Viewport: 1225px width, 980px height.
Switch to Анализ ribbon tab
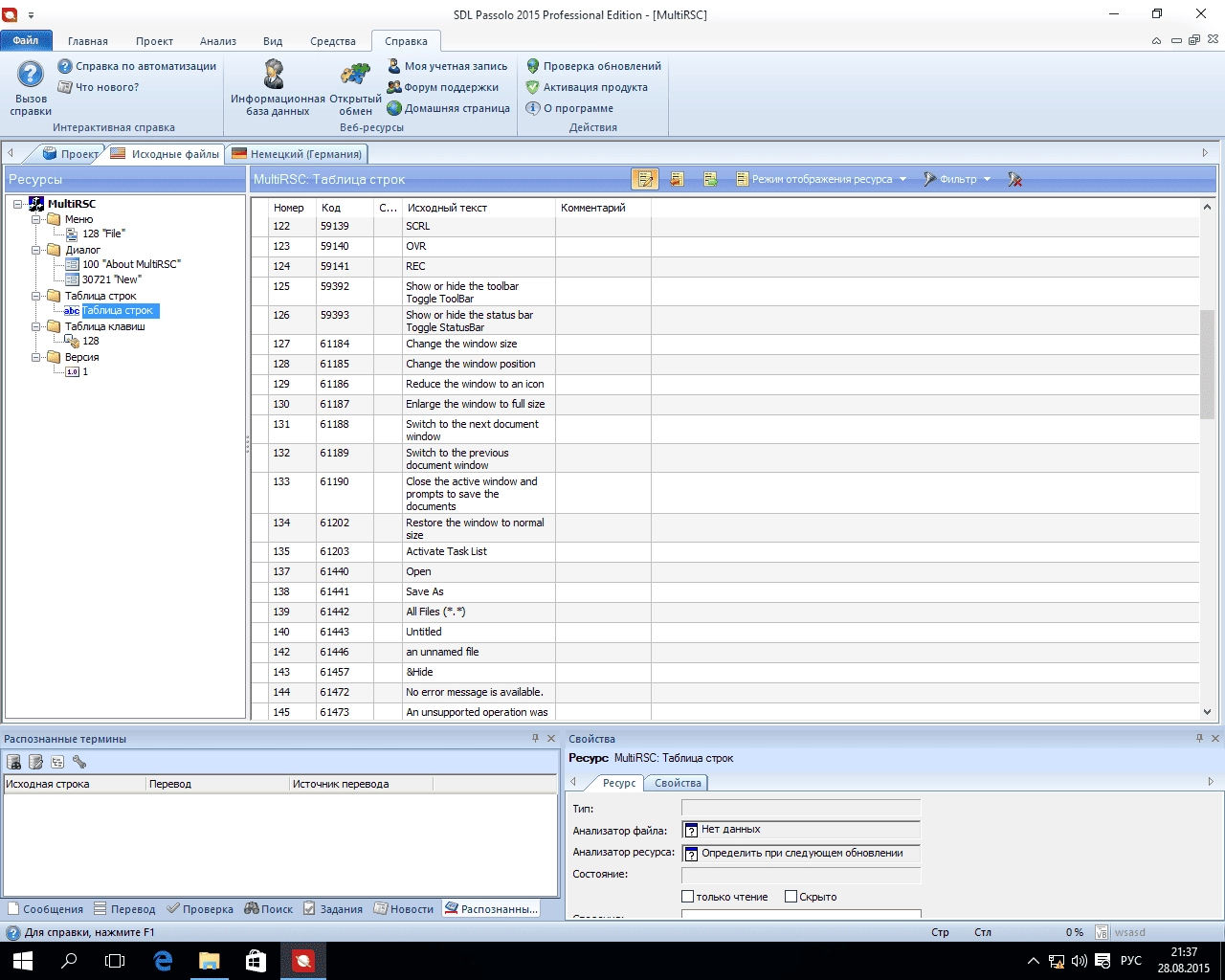218,41
